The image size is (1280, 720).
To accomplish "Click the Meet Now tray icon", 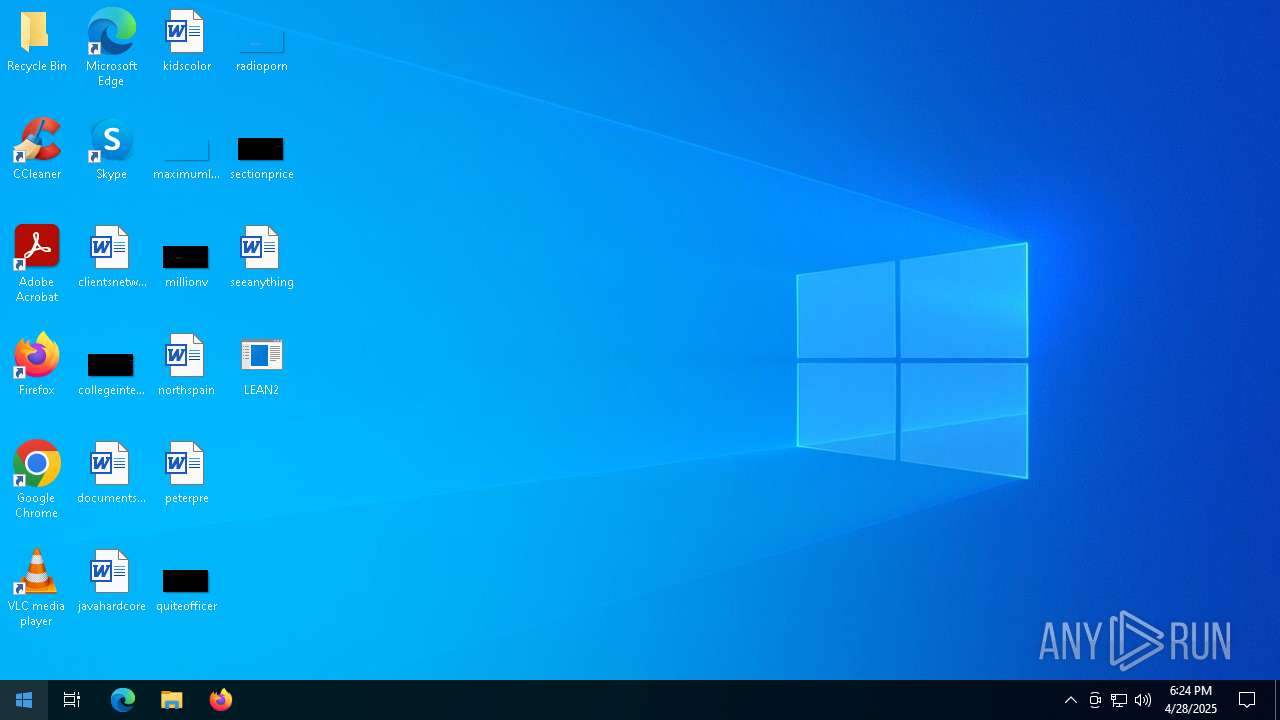I will [x=1095, y=700].
